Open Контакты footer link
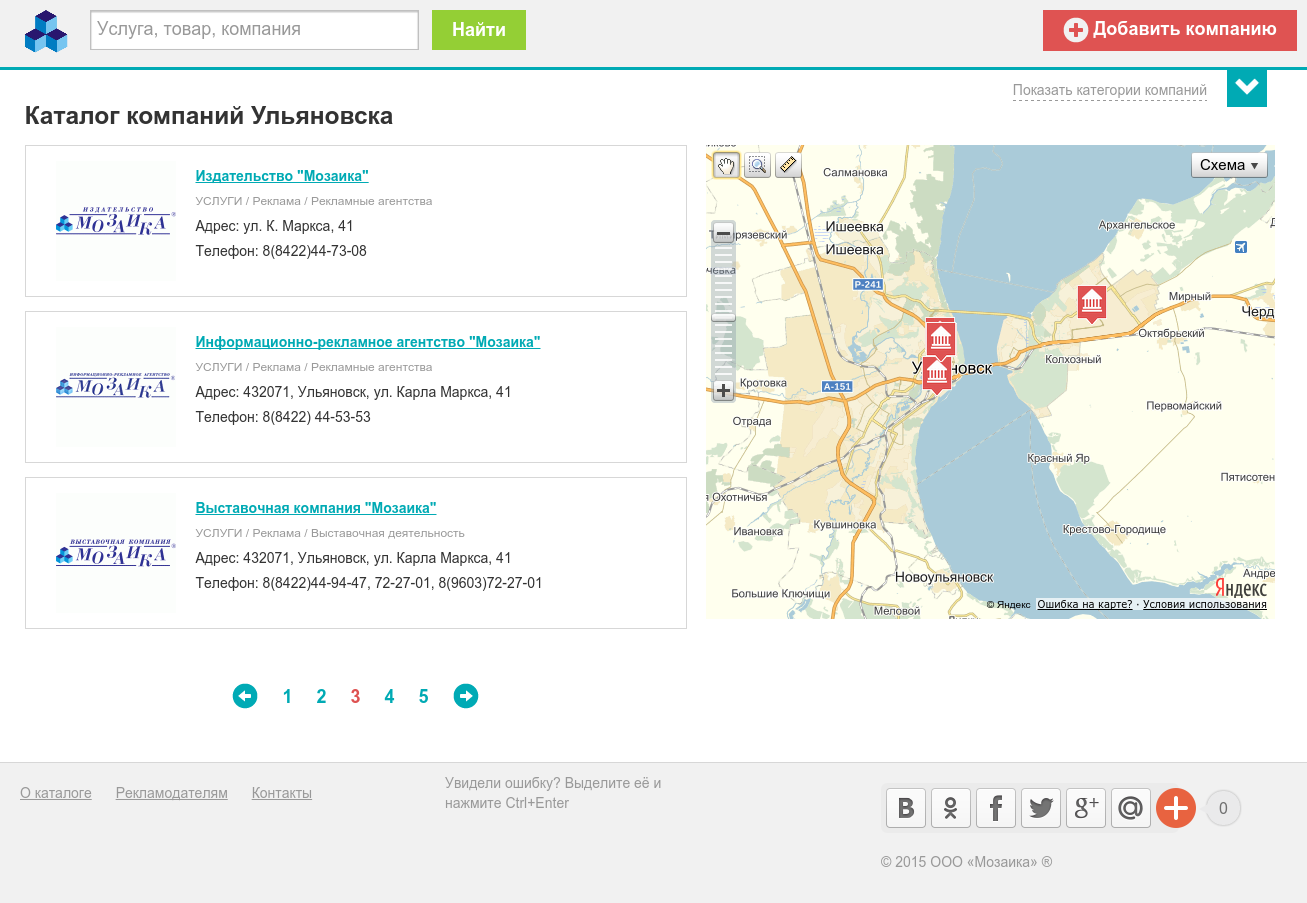1307x903 pixels. tap(282, 793)
